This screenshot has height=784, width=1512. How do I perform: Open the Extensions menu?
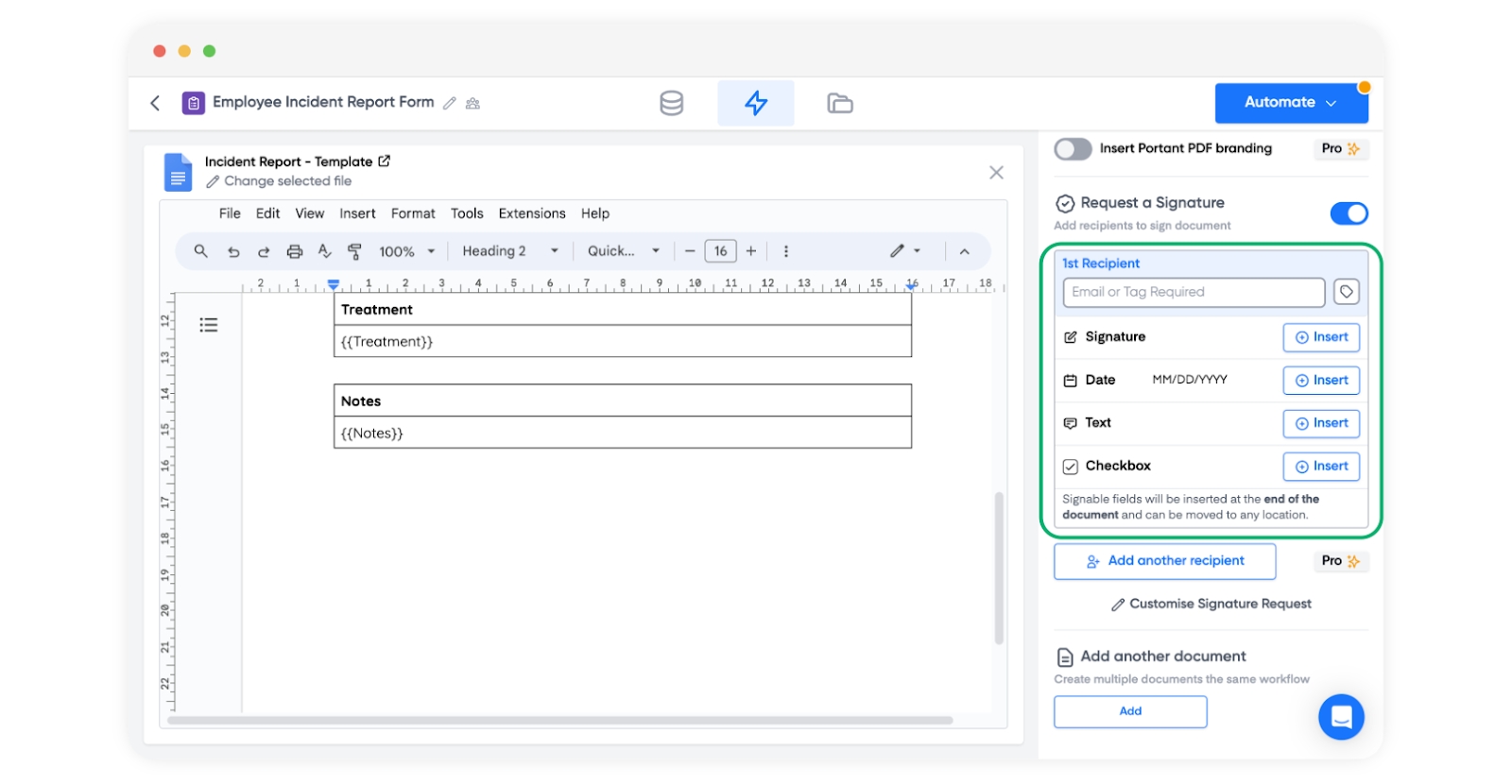531,213
